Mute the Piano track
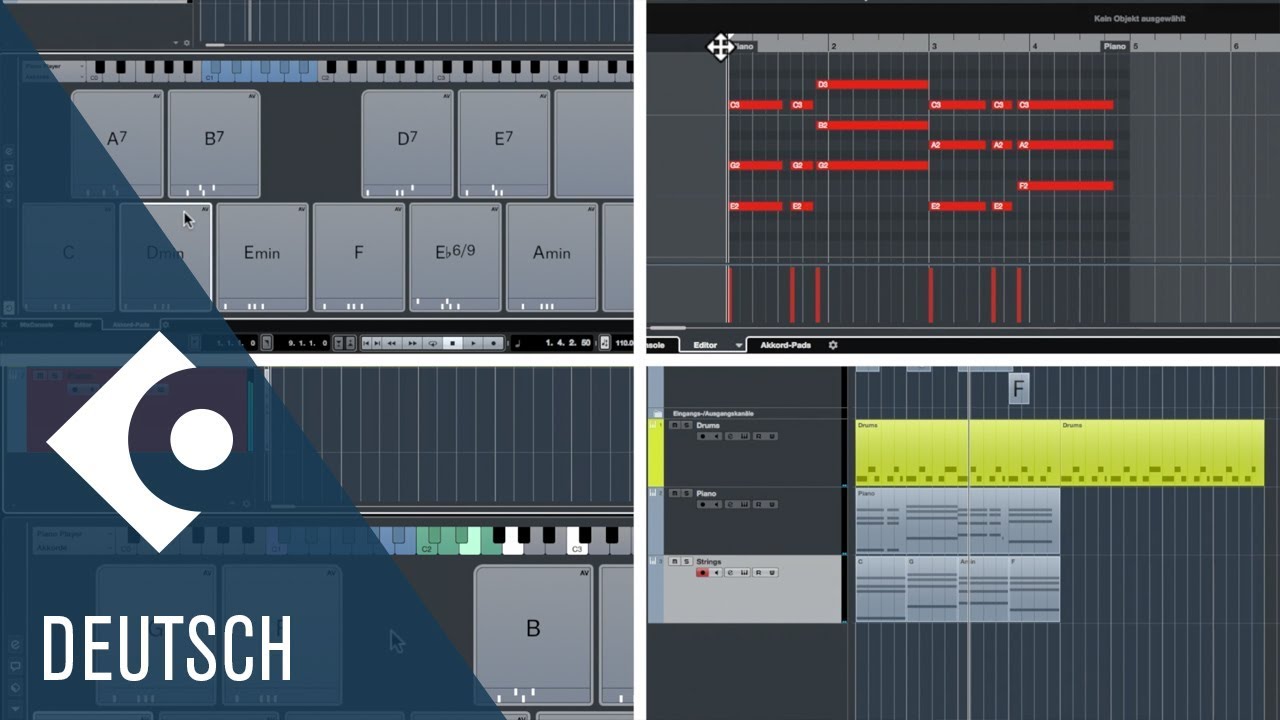The width and height of the screenshot is (1280, 720). point(675,493)
